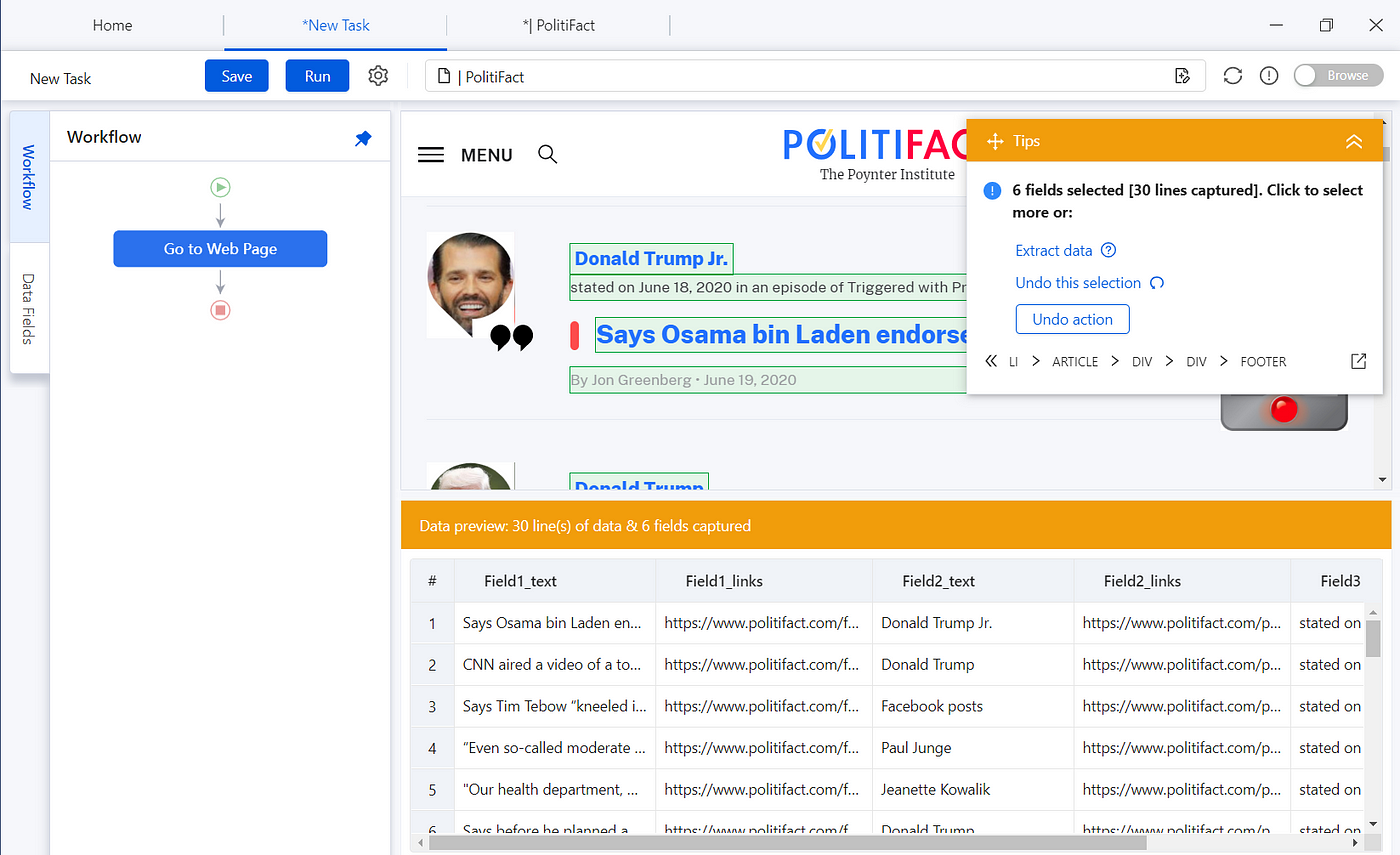Click the data preview vertical scrollbar

pyautogui.click(x=1373, y=638)
